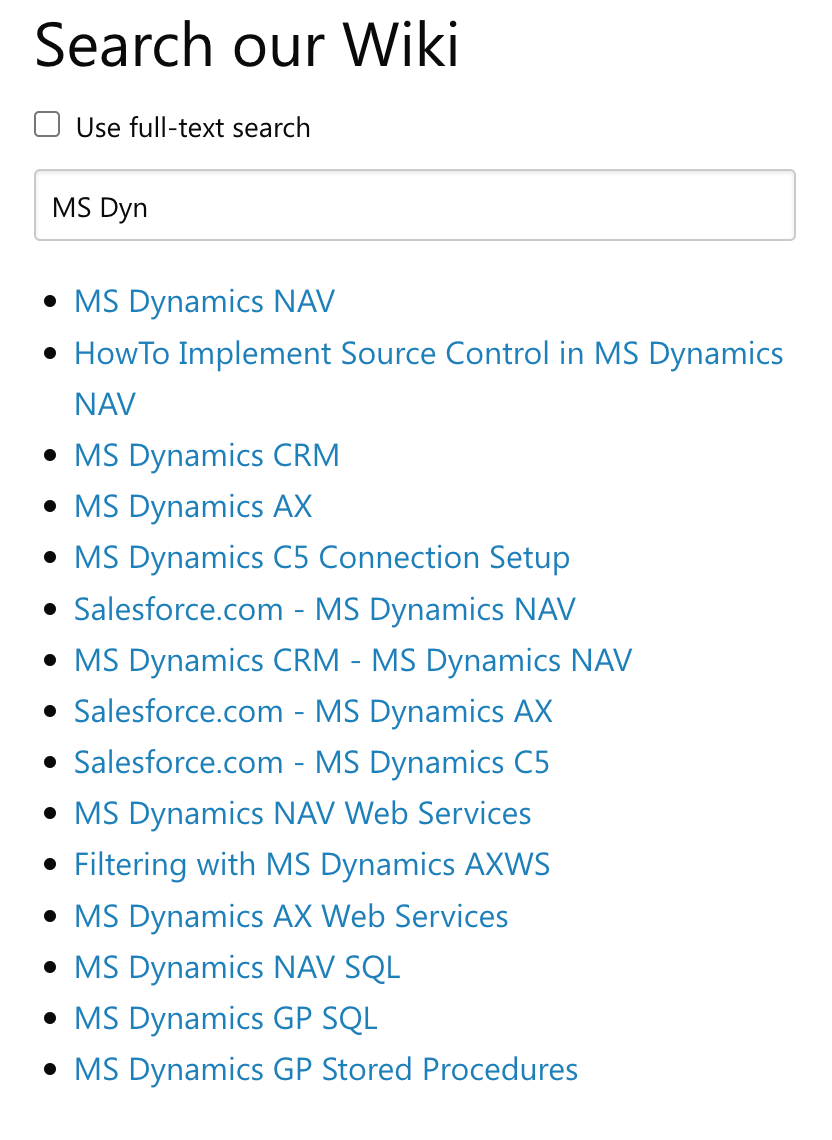Open MS Dynamics CRM - MS Dynamics NAV link
The width and height of the screenshot is (832, 1140).
tap(353, 661)
